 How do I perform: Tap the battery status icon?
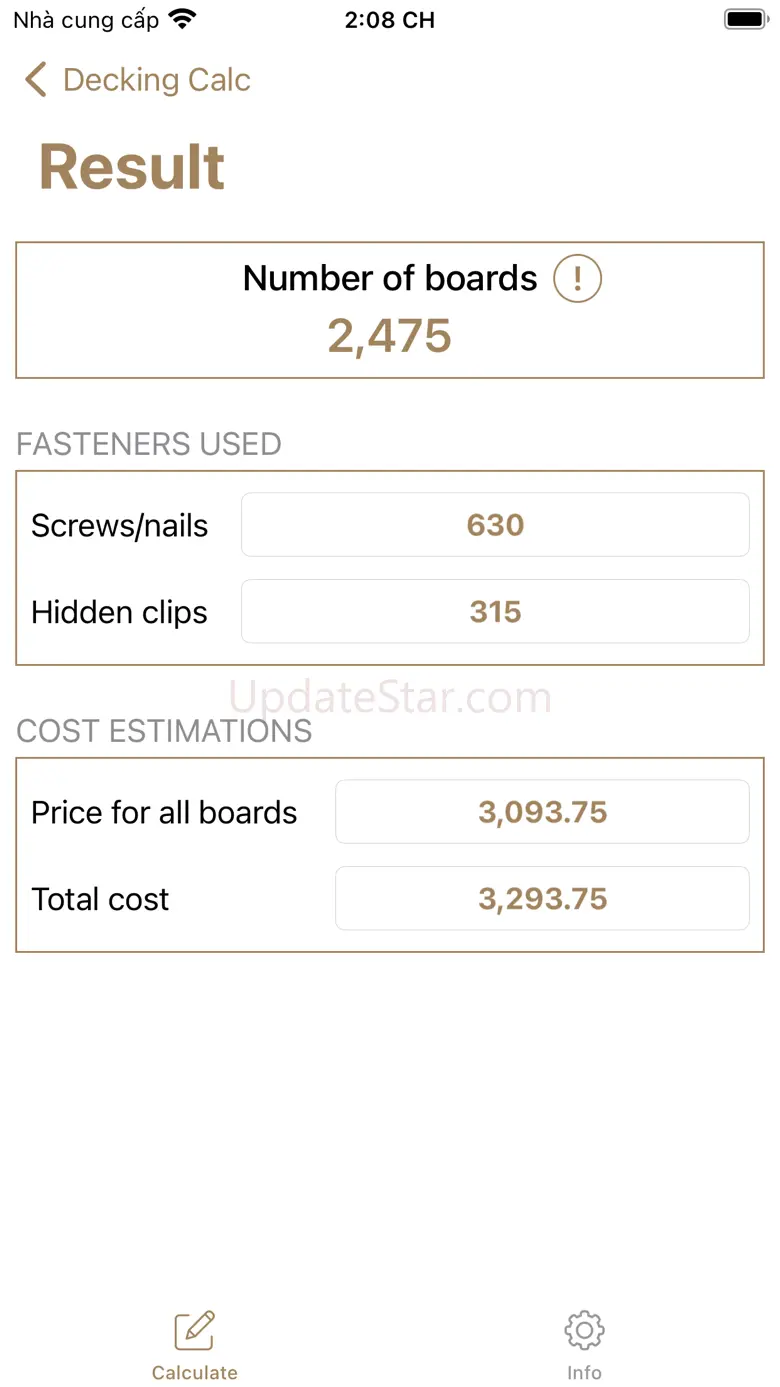tap(744, 19)
